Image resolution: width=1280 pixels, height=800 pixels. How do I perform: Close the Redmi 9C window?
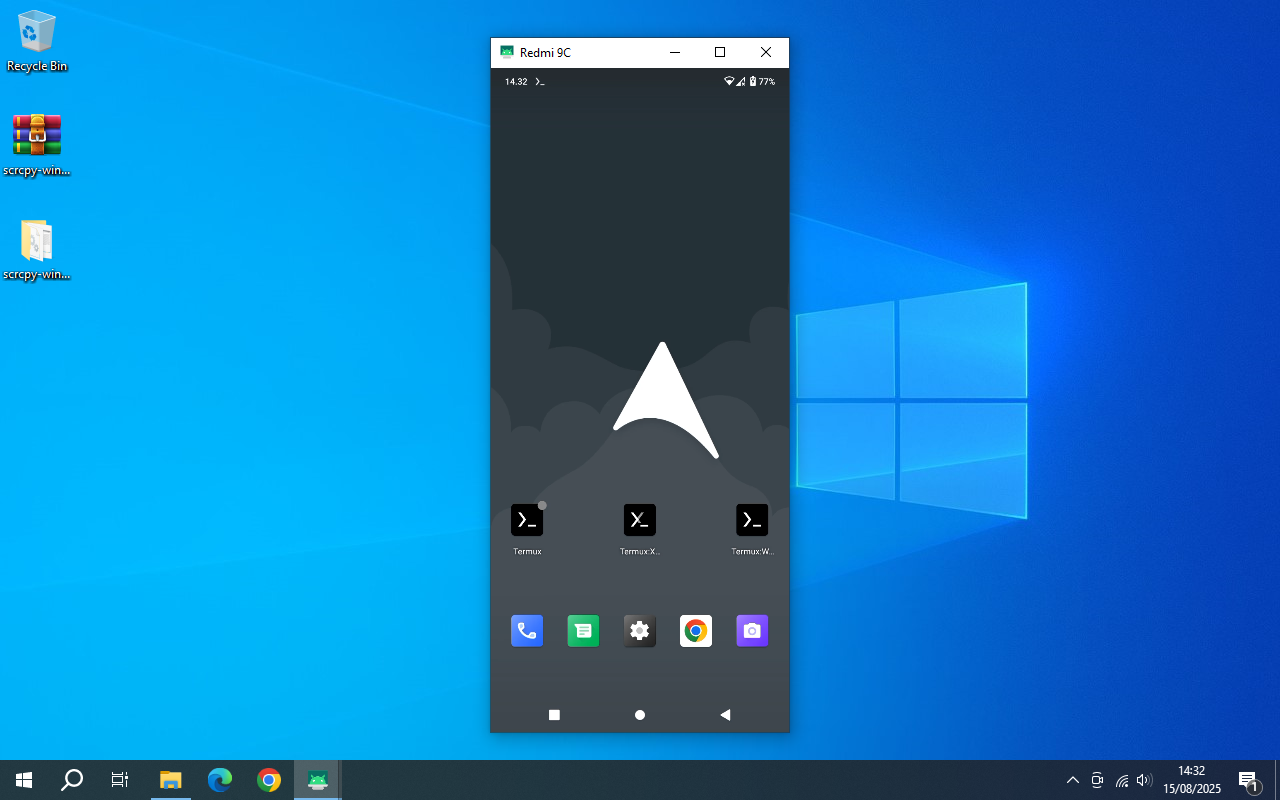pyautogui.click(x=766, y=53)
